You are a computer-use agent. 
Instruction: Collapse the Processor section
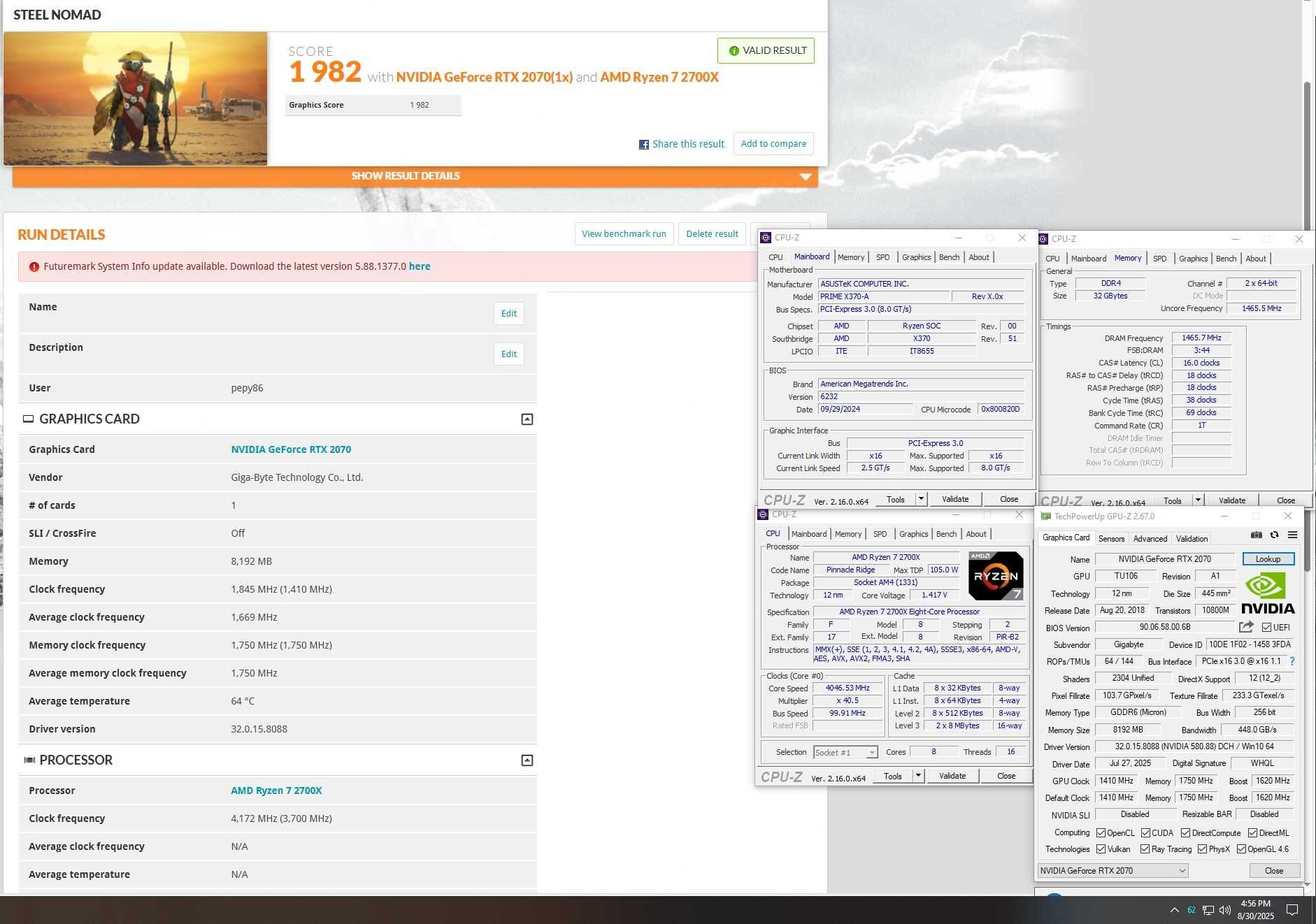pyautogui.click(x=527, y=760)
